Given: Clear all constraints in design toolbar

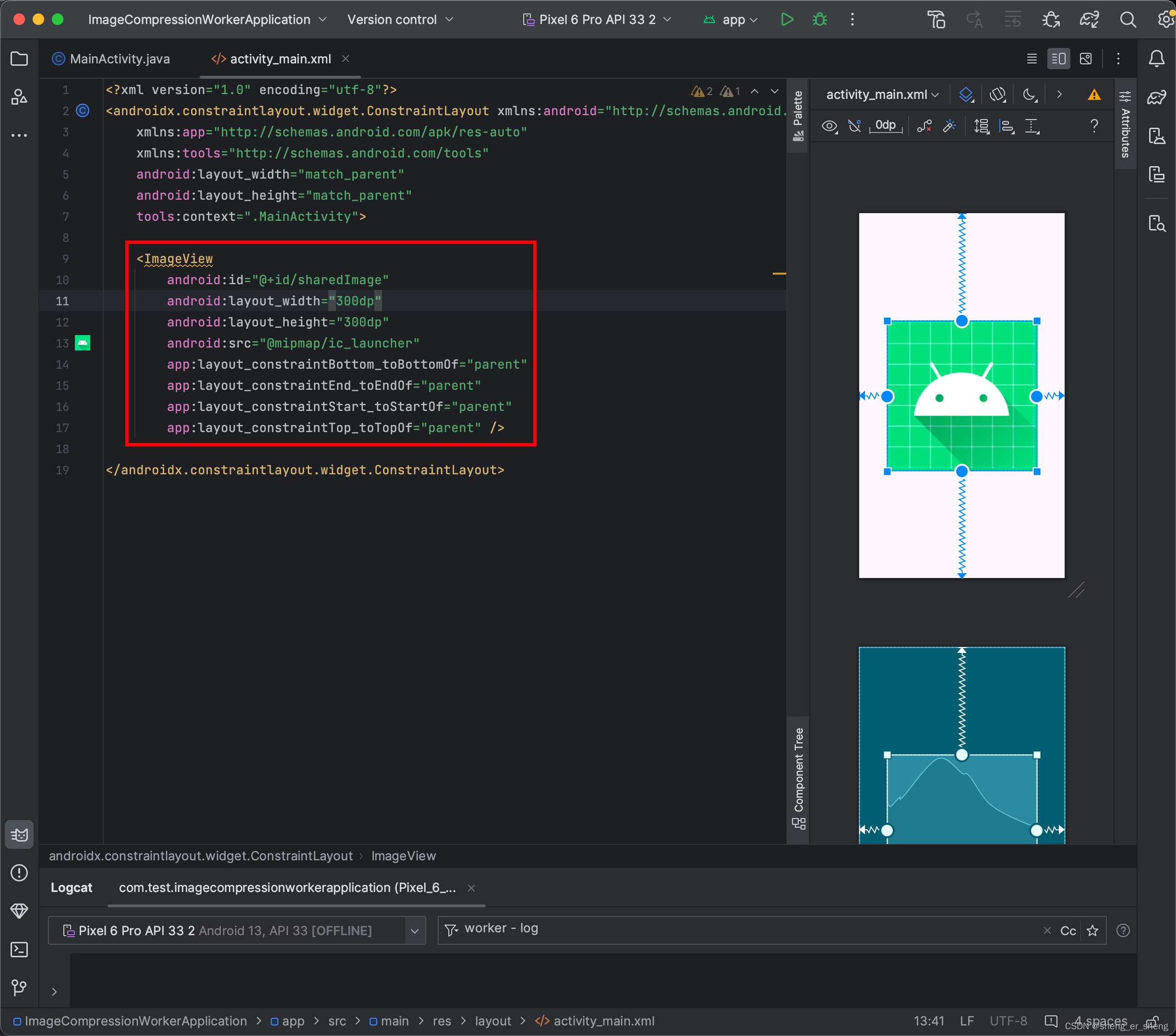Looking at the screenshot, I should pyautogui.click(x=924, y=126).
